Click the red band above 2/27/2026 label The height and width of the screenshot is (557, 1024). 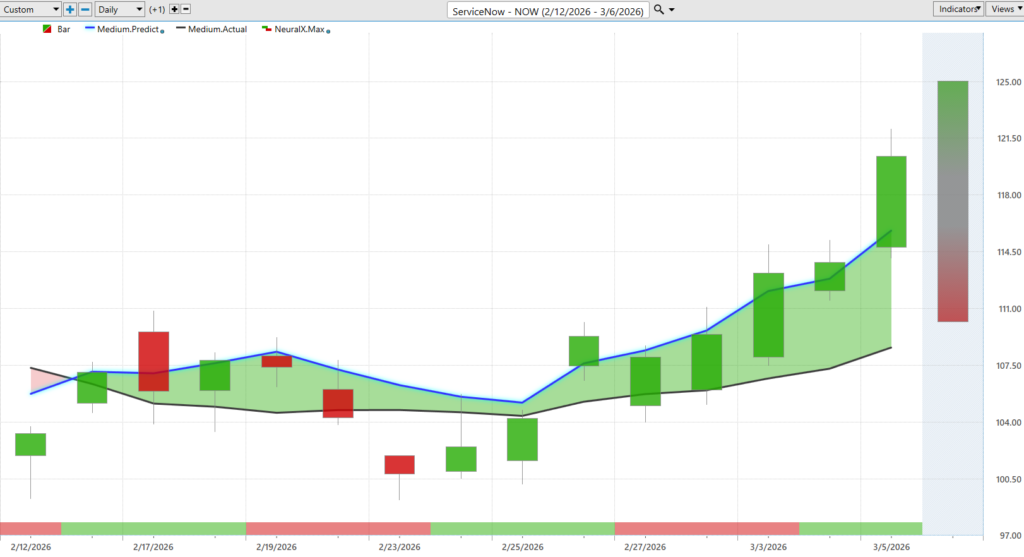click(x=707, y=529)
